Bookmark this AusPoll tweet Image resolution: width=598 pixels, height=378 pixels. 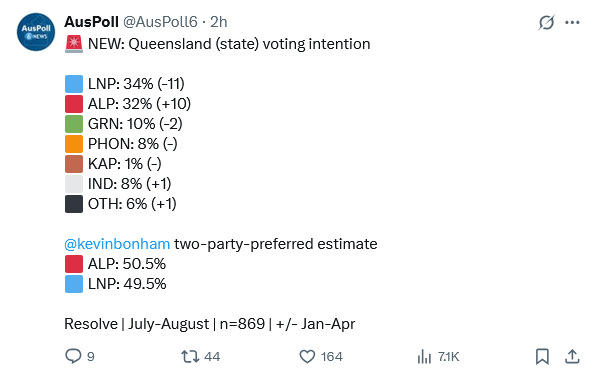(542, 356)
